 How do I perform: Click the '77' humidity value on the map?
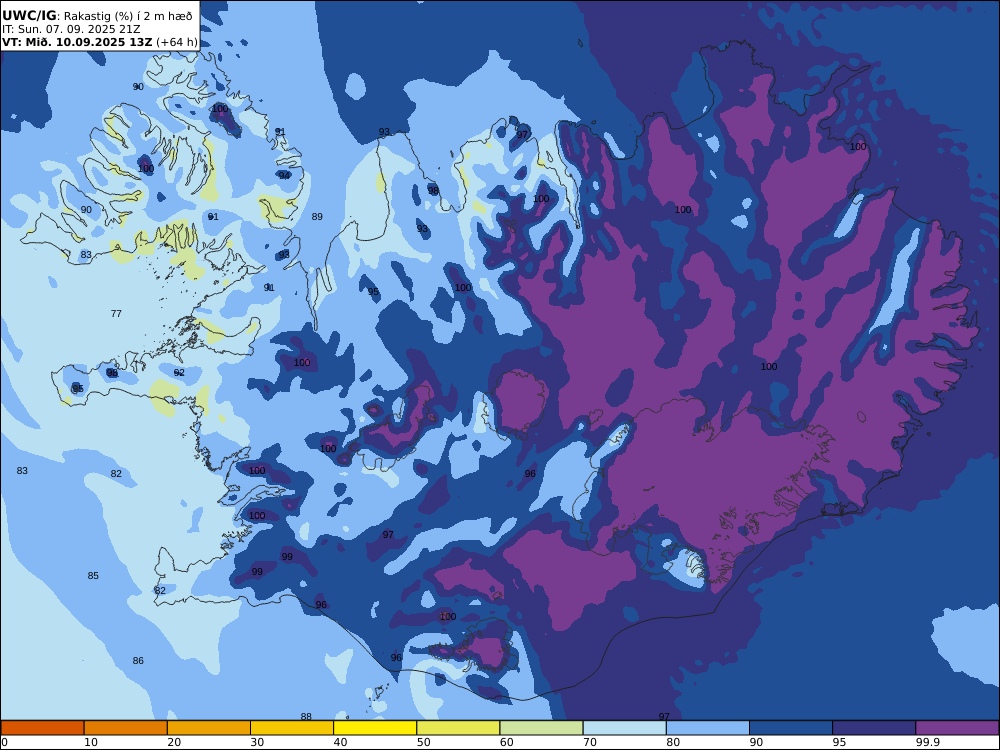point(116,314)
